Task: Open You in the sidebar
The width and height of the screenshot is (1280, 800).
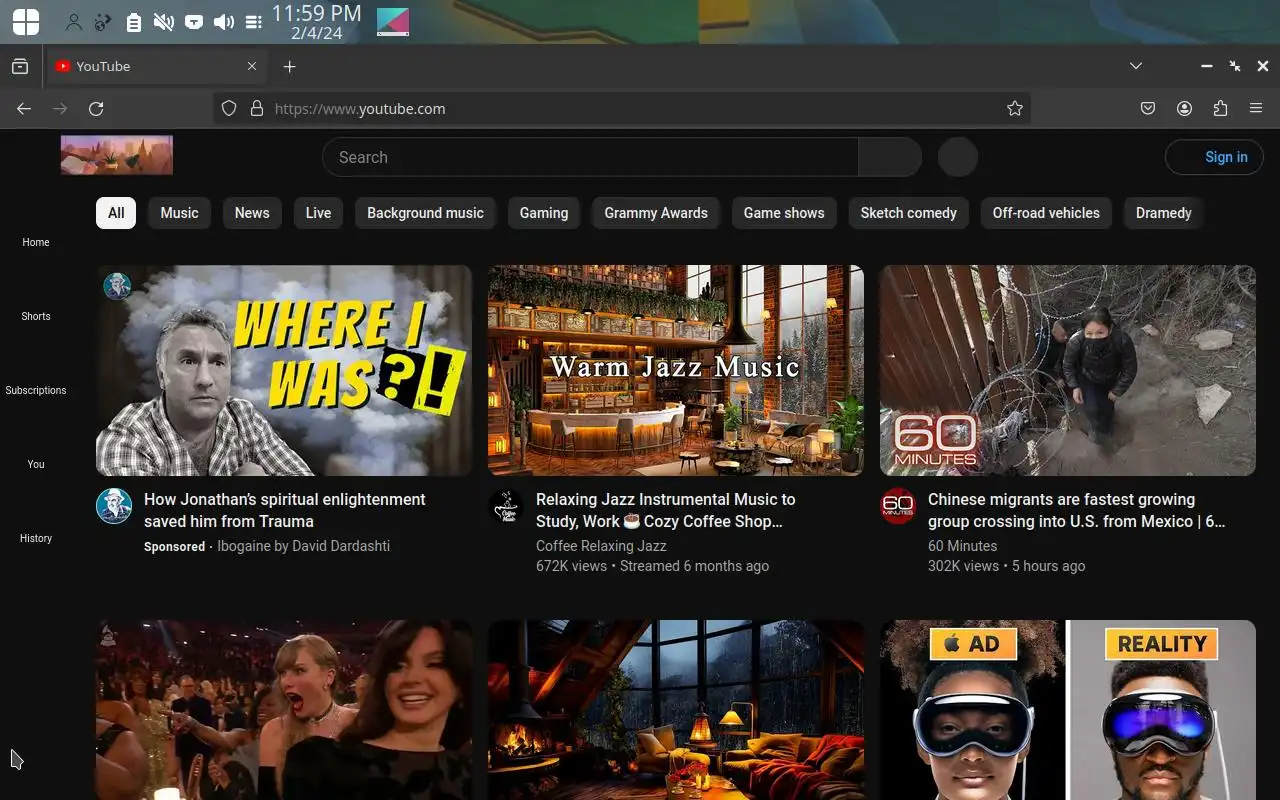Action: pyautogui.click(x=36, y=464)
